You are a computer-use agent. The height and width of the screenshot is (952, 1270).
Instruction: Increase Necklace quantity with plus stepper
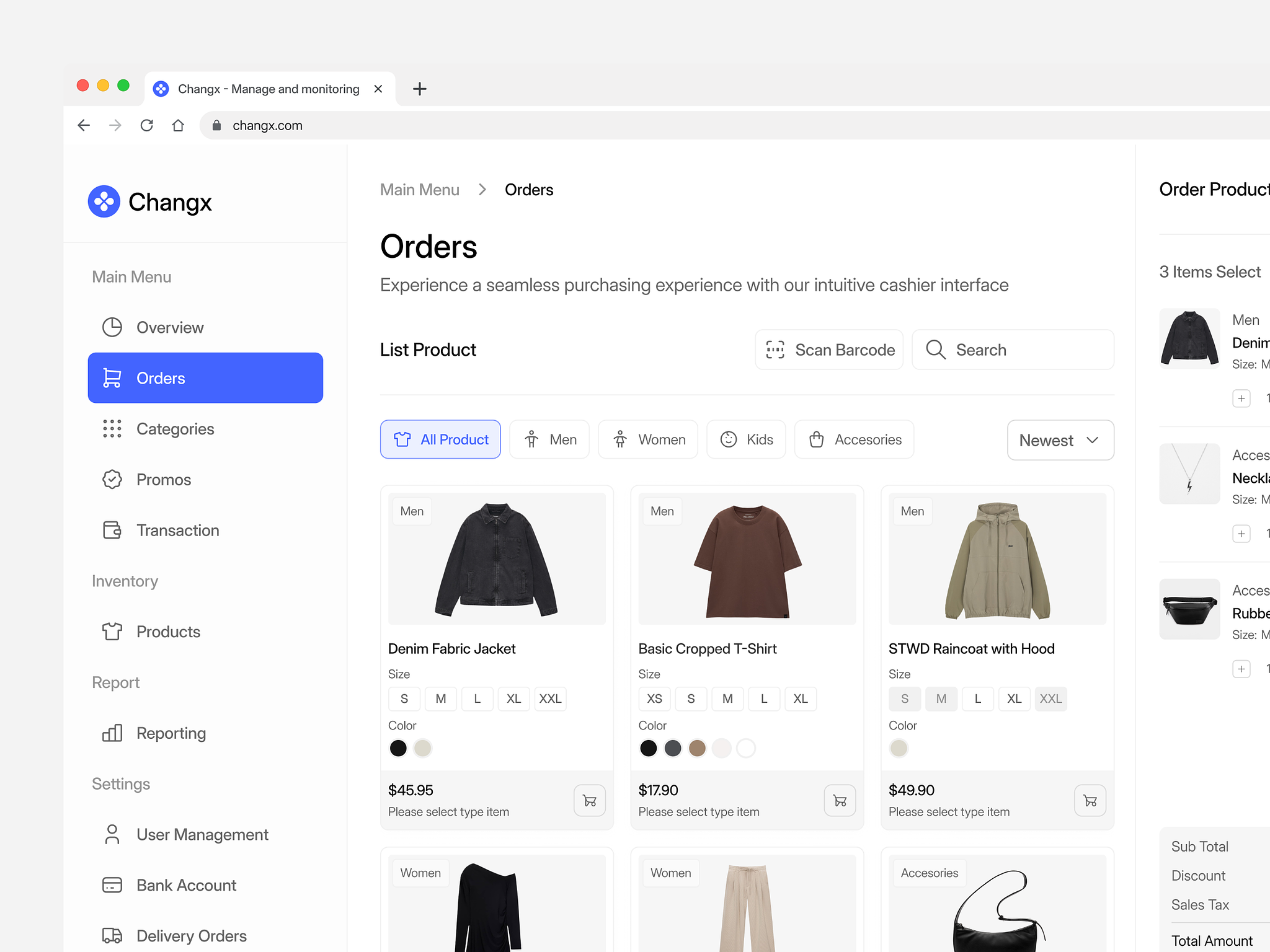(1241, 533)
